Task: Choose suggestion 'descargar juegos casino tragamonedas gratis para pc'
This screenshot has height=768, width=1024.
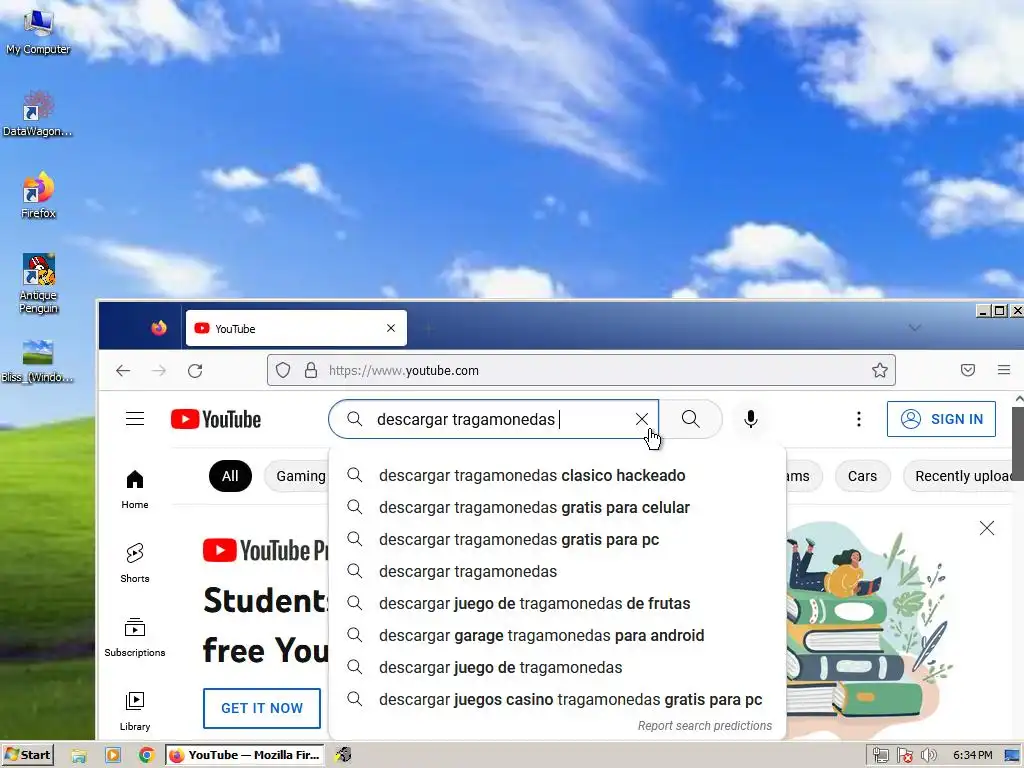Action: click(557, 699)
